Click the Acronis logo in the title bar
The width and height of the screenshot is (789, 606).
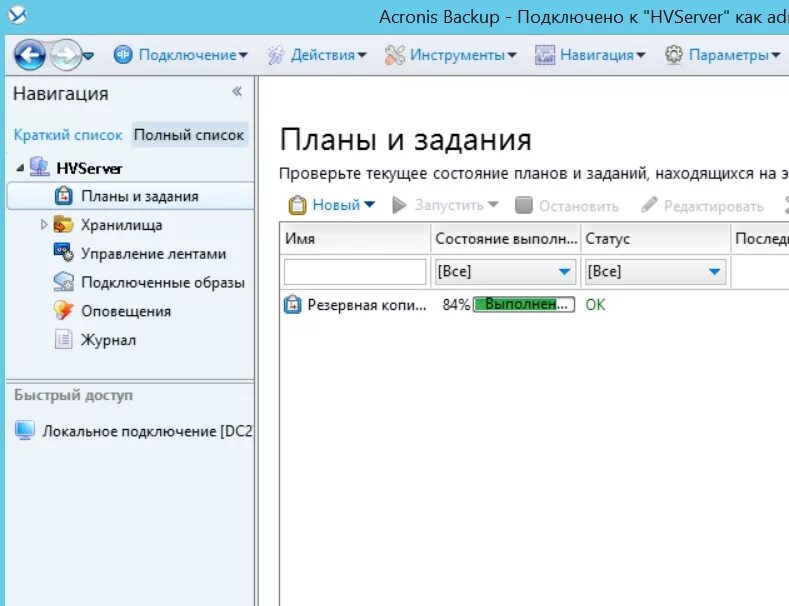[17, 15]
